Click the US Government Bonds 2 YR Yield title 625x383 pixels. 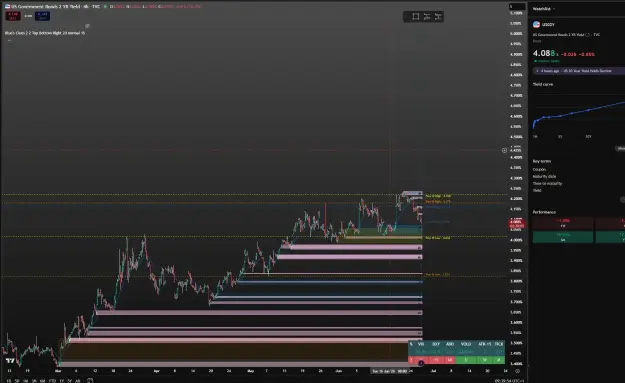point(55,6)
